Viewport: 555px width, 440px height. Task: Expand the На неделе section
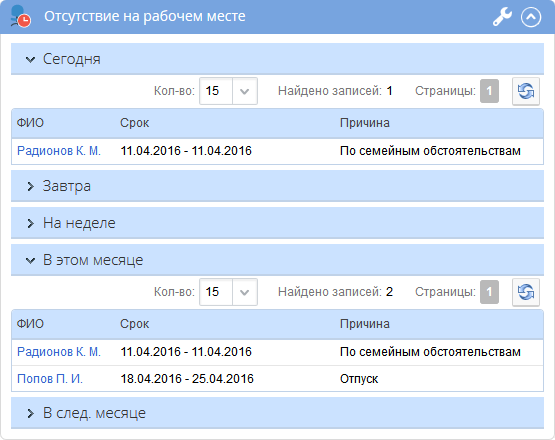coord(278,223)
